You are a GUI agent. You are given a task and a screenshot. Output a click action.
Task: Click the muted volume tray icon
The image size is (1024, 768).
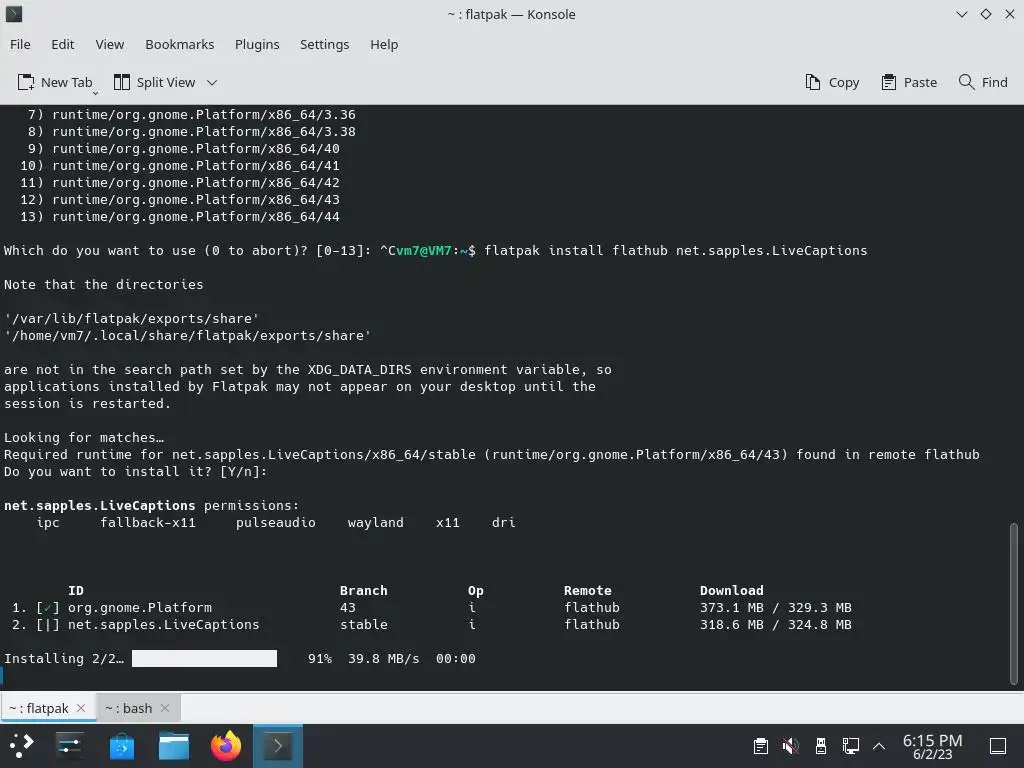[790, 746]
